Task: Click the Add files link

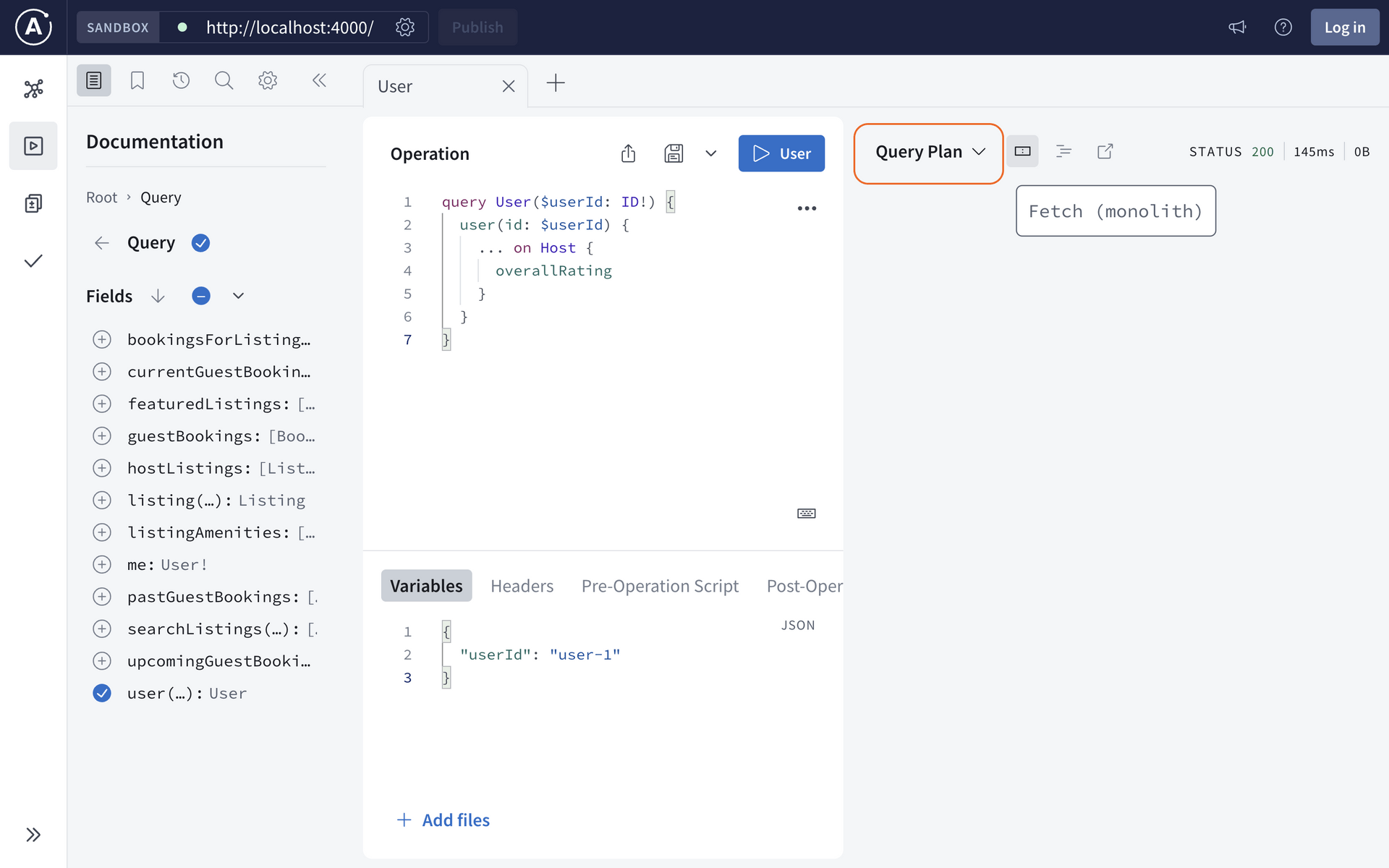Action: point(443,820)
